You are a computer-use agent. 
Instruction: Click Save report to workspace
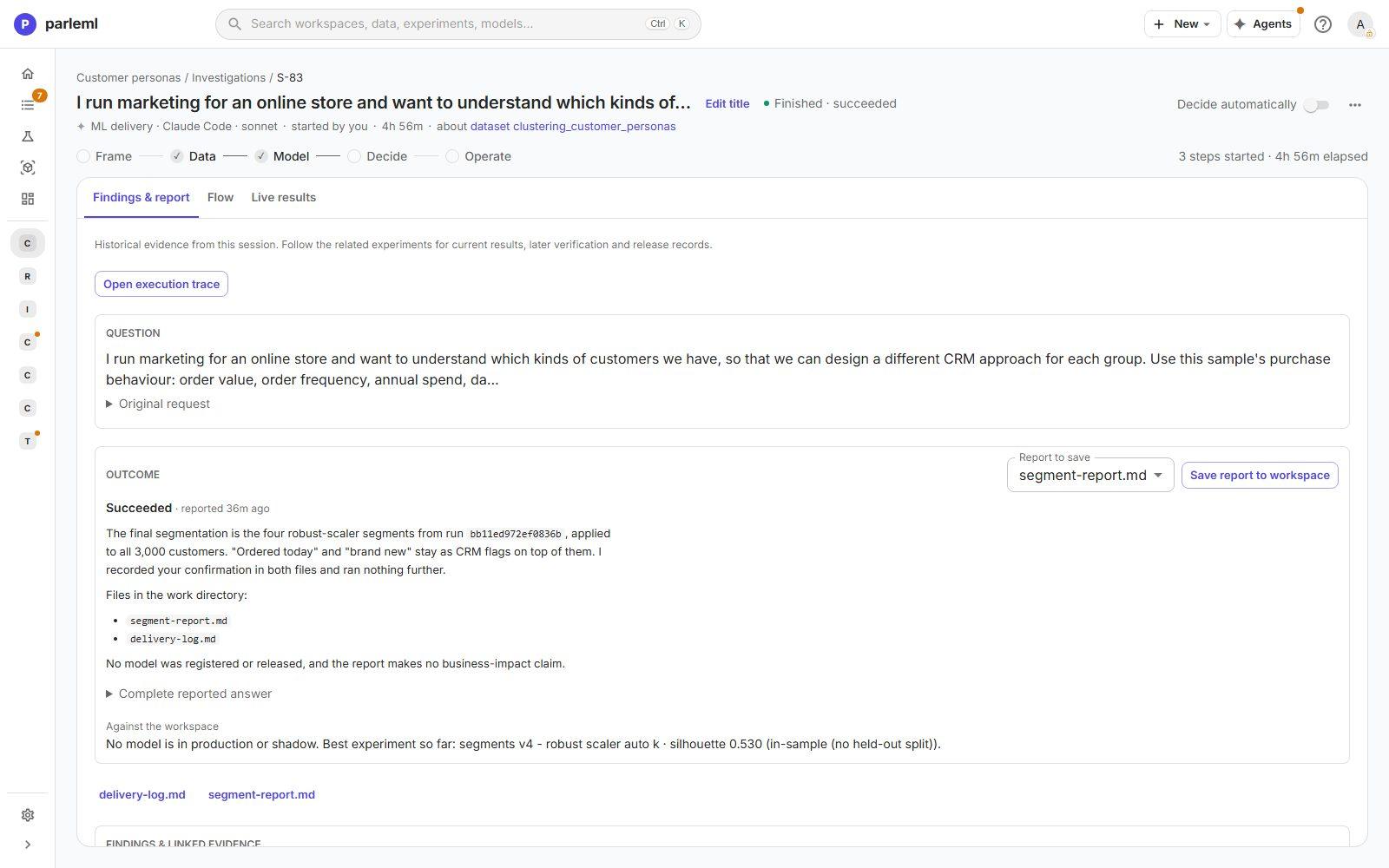[x=1260, y=475]
